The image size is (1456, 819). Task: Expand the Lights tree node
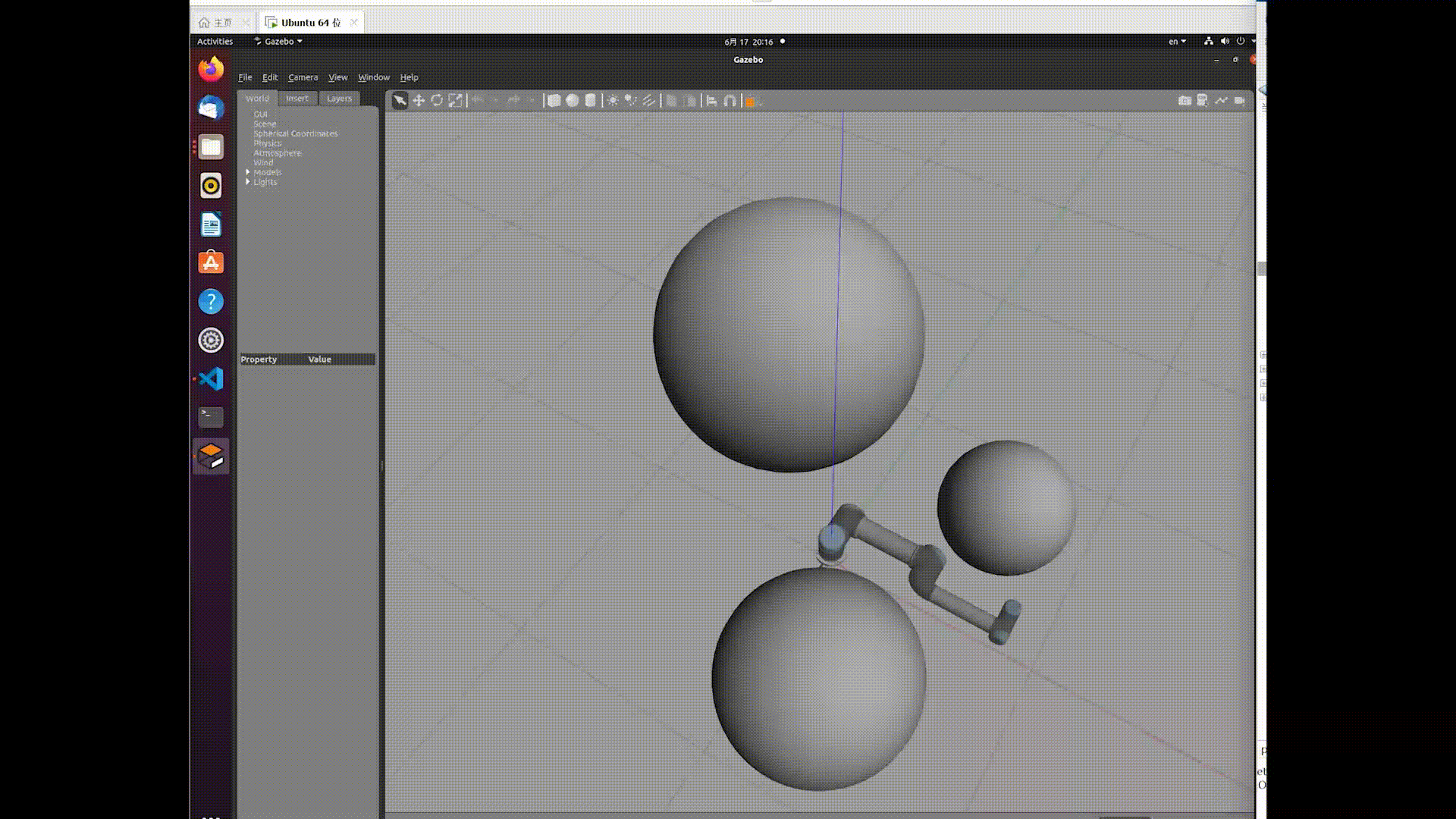[248, 182]
